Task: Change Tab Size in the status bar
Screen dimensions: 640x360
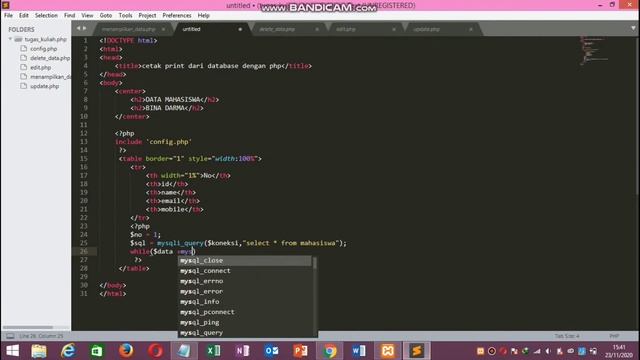Action: tap(567, 336)
